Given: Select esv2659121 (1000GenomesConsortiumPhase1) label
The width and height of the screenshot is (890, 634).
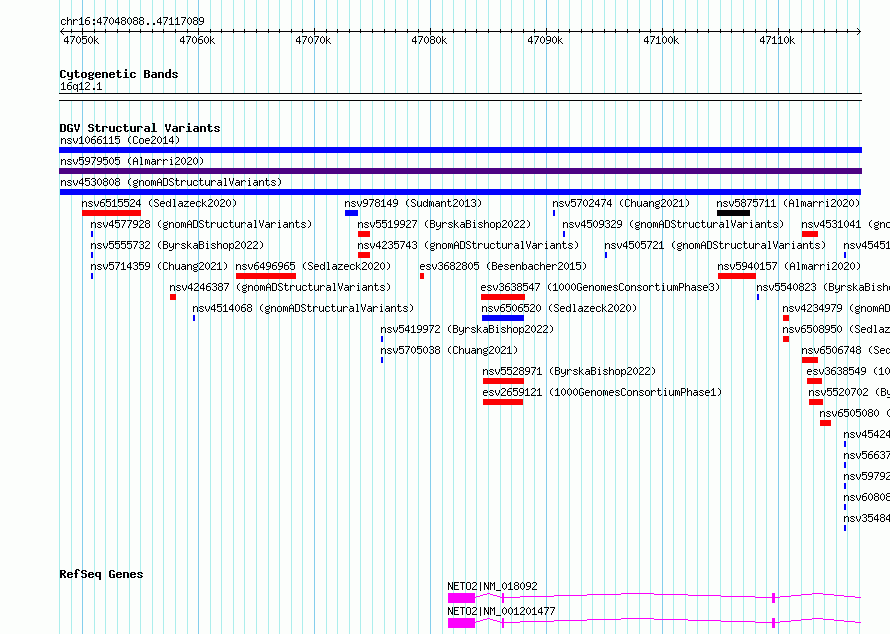Looking at the screenshot, I should (x=602, y=392).
